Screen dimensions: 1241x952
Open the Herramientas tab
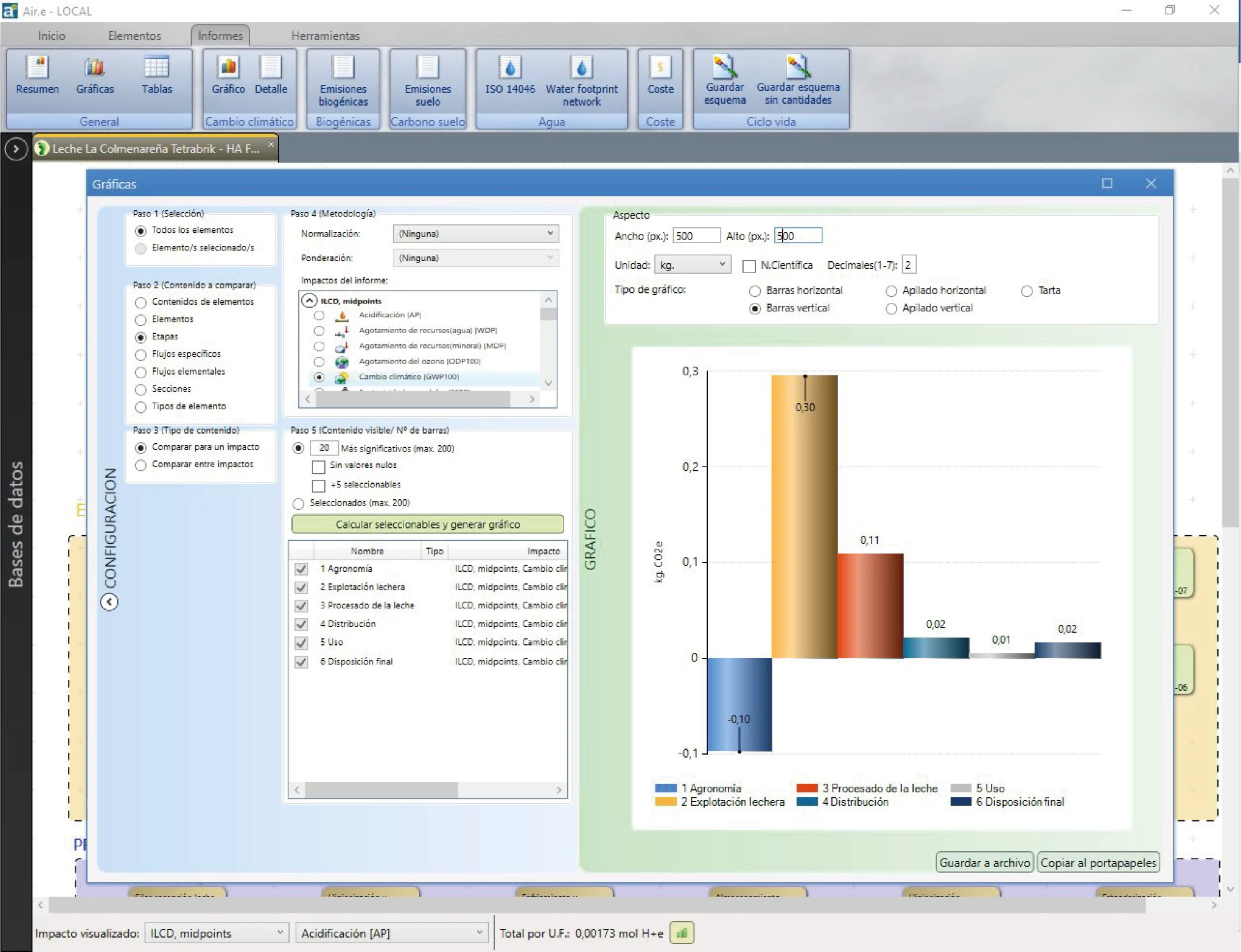click(325, 36)
